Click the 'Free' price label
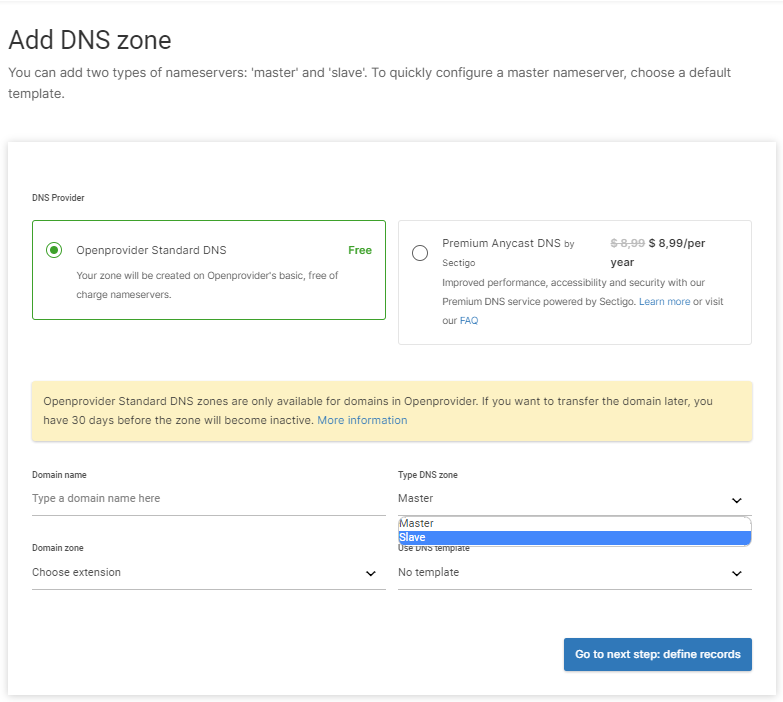The image size is (783, 702). tap(360, 250)
